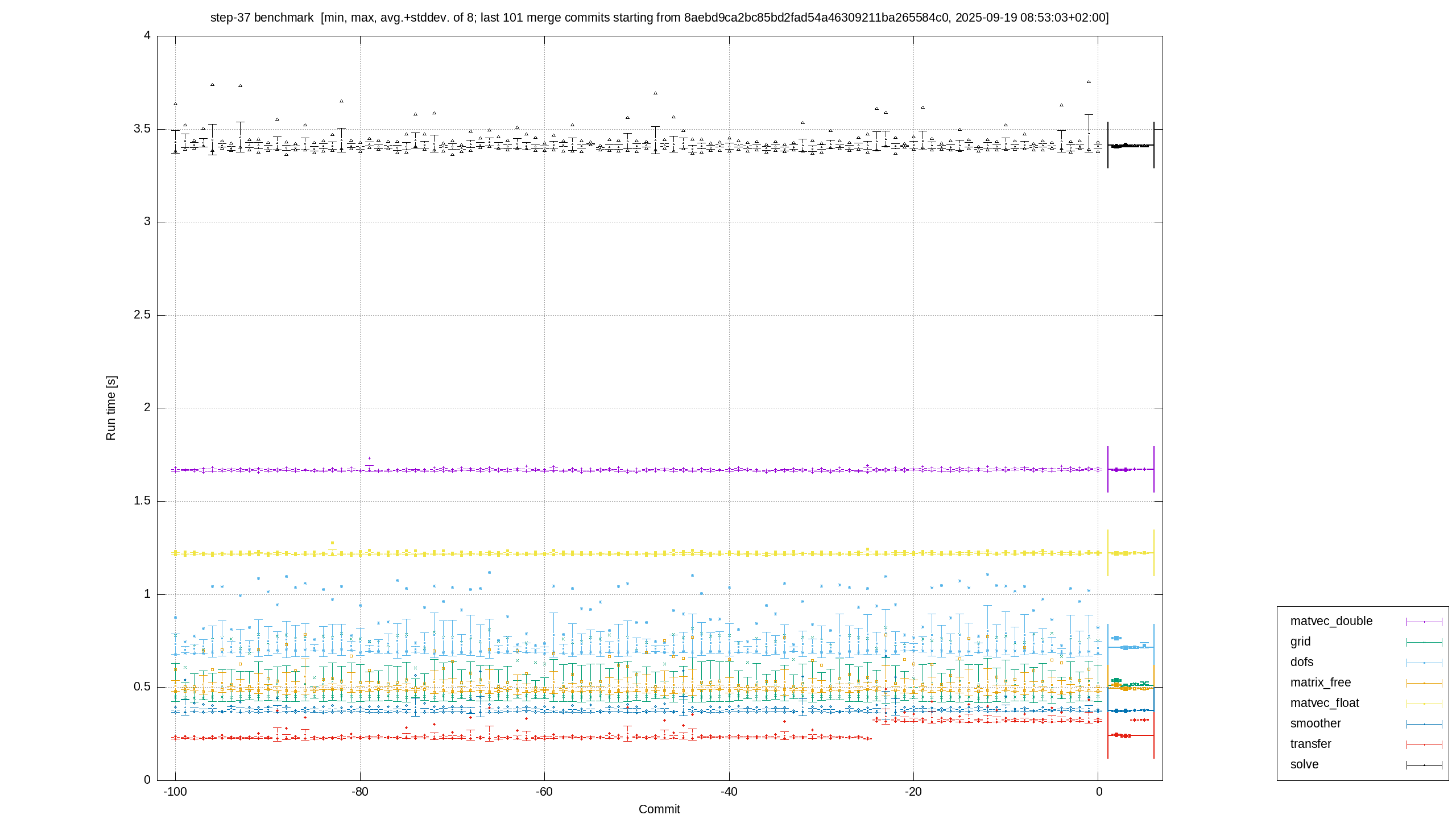
Task: Click the black solve summary error bar
Action: pyautogui.click(x=1131, y=146)
